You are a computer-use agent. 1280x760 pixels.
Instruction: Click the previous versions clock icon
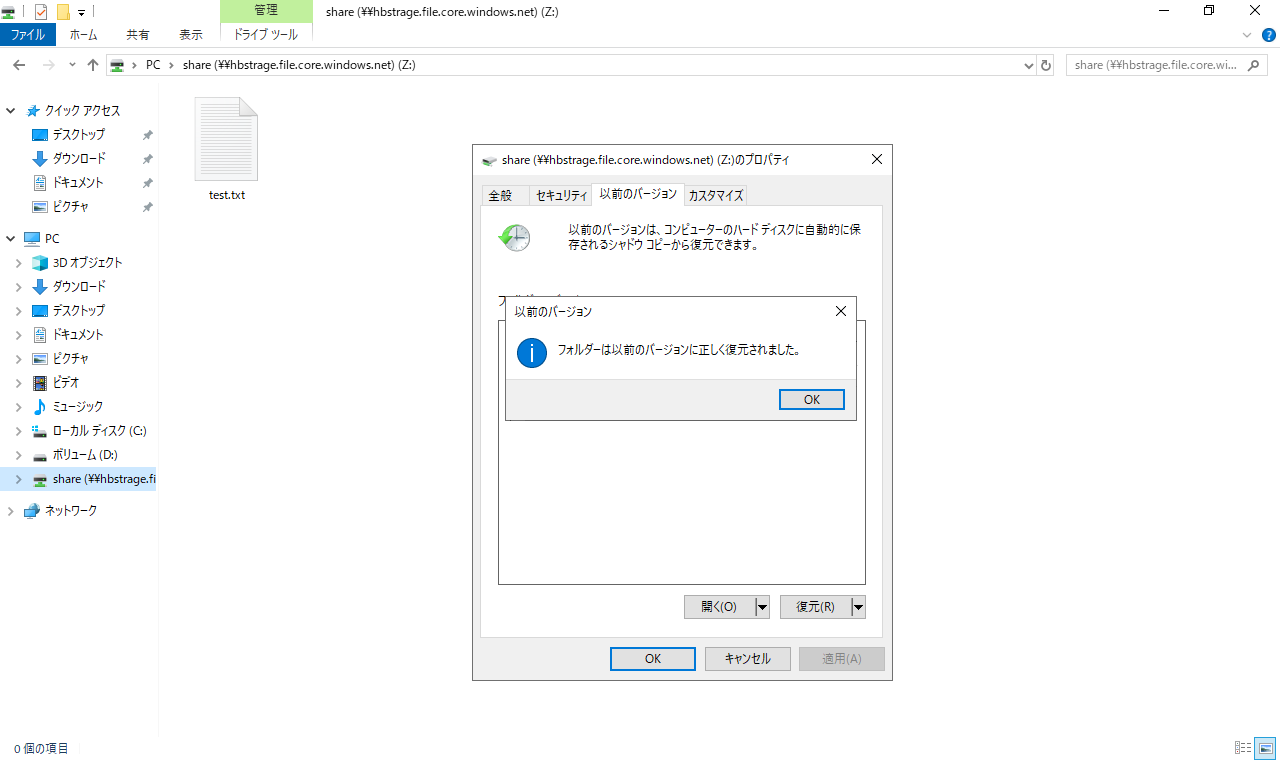pos(514,237)
